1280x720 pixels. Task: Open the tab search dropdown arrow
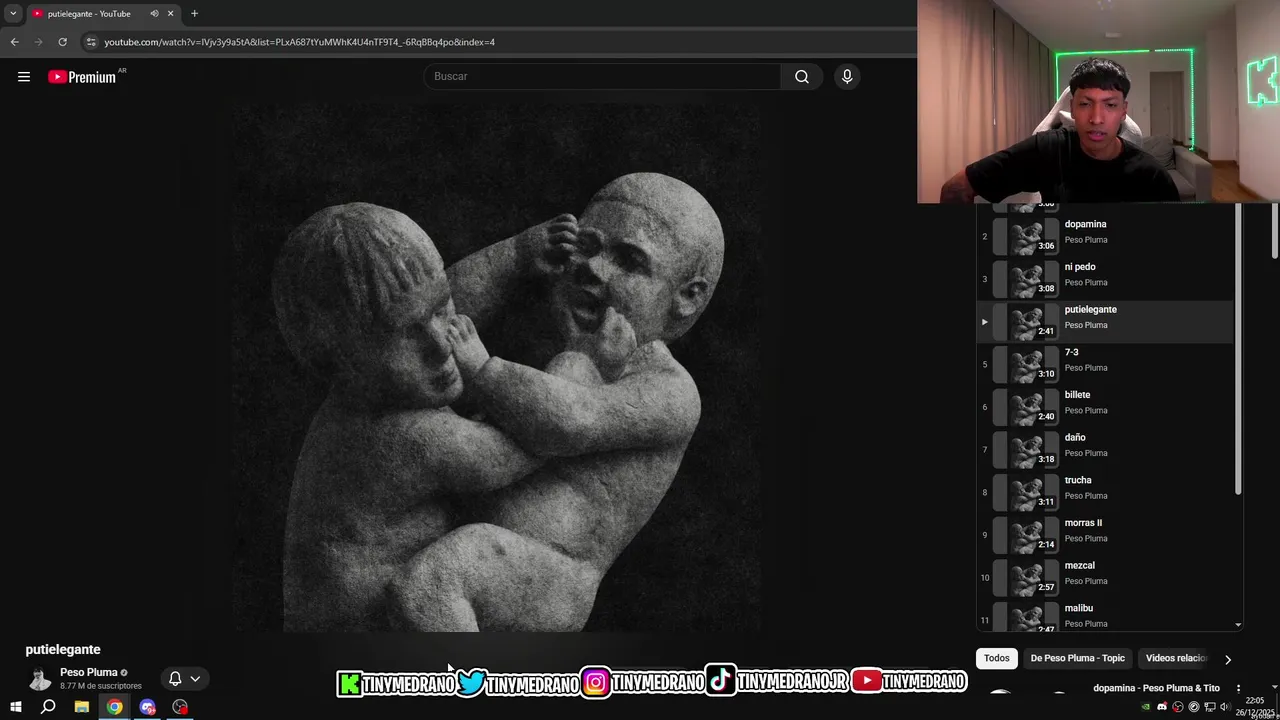(13, 13)
